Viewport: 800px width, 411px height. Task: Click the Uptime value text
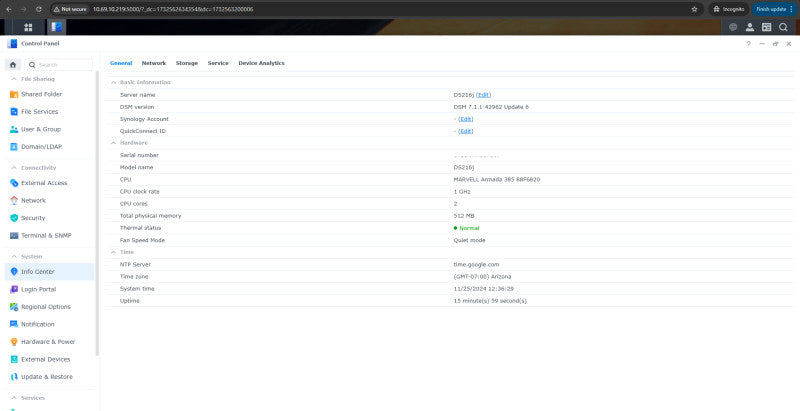point(490,301)
